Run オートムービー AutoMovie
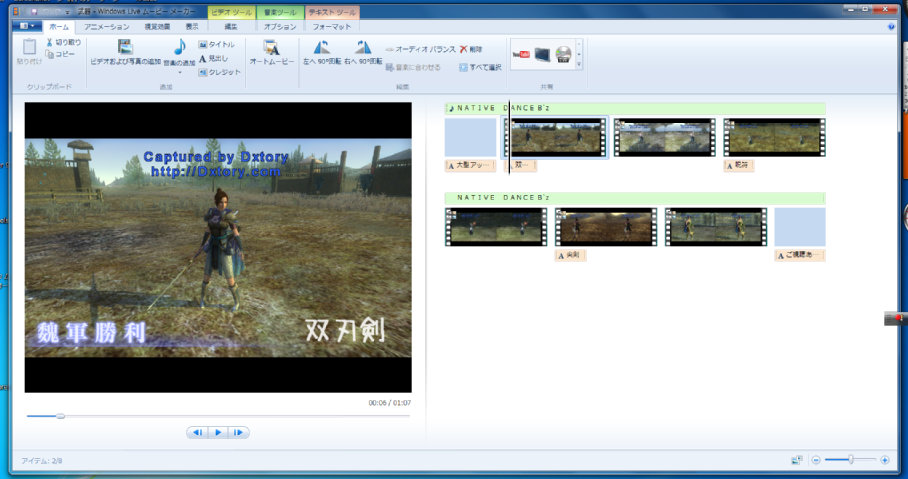Screen dimensions: 908x479 [x=272, y=53]
